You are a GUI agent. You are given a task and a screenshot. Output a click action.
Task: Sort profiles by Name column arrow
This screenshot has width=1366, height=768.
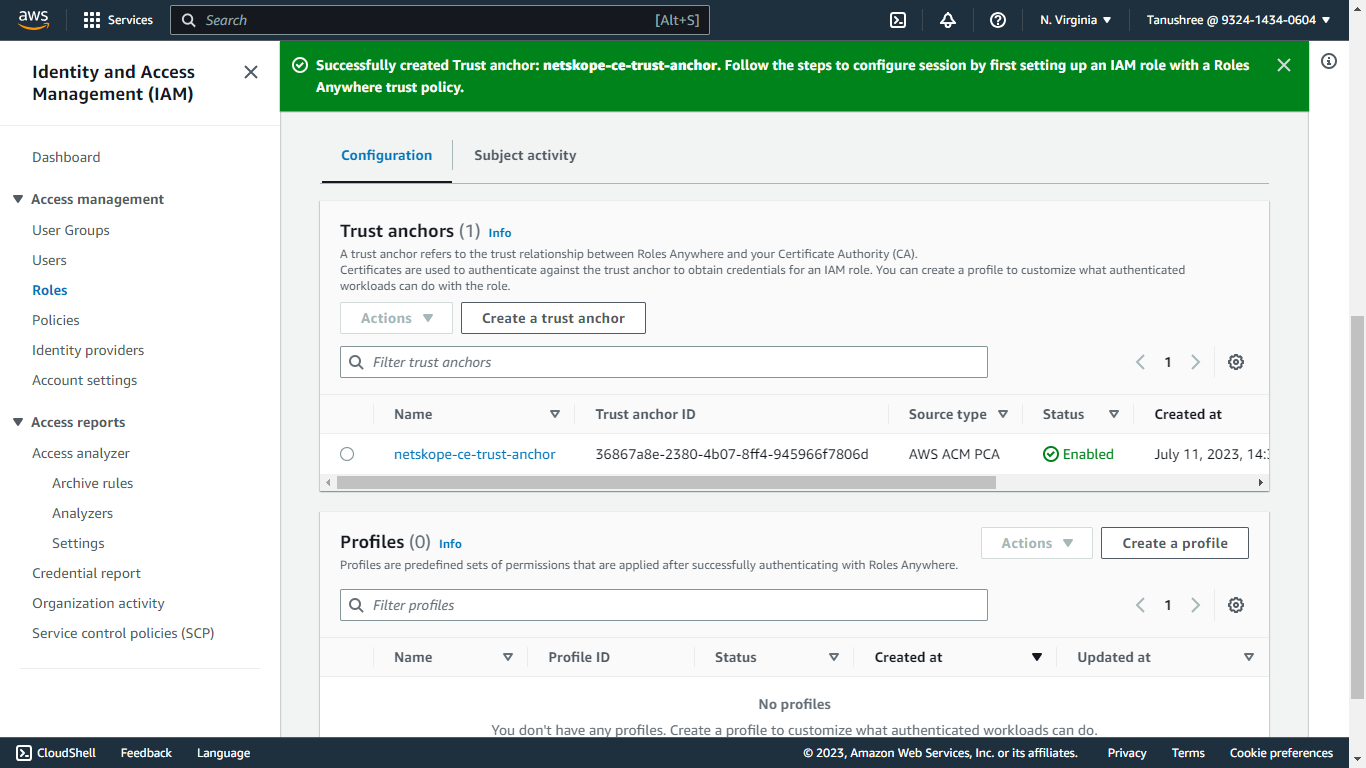508,657
